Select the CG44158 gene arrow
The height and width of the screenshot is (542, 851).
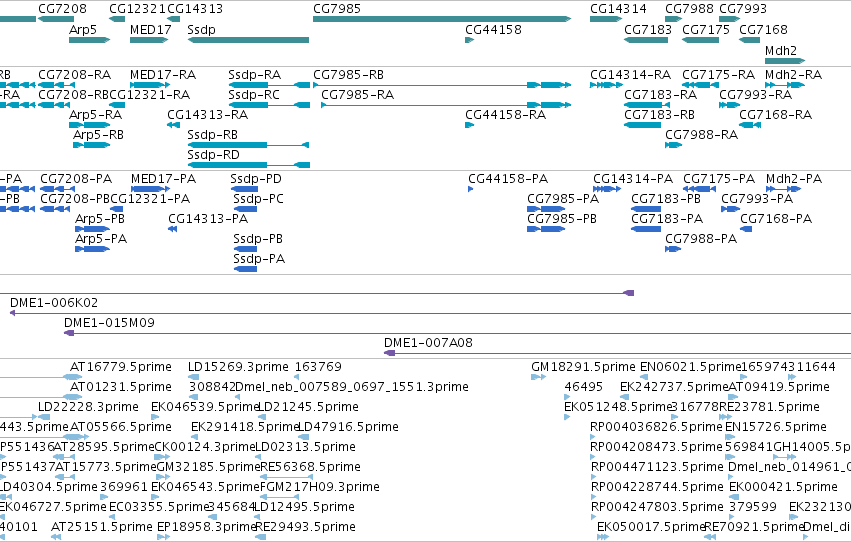[x=469, y=40]
